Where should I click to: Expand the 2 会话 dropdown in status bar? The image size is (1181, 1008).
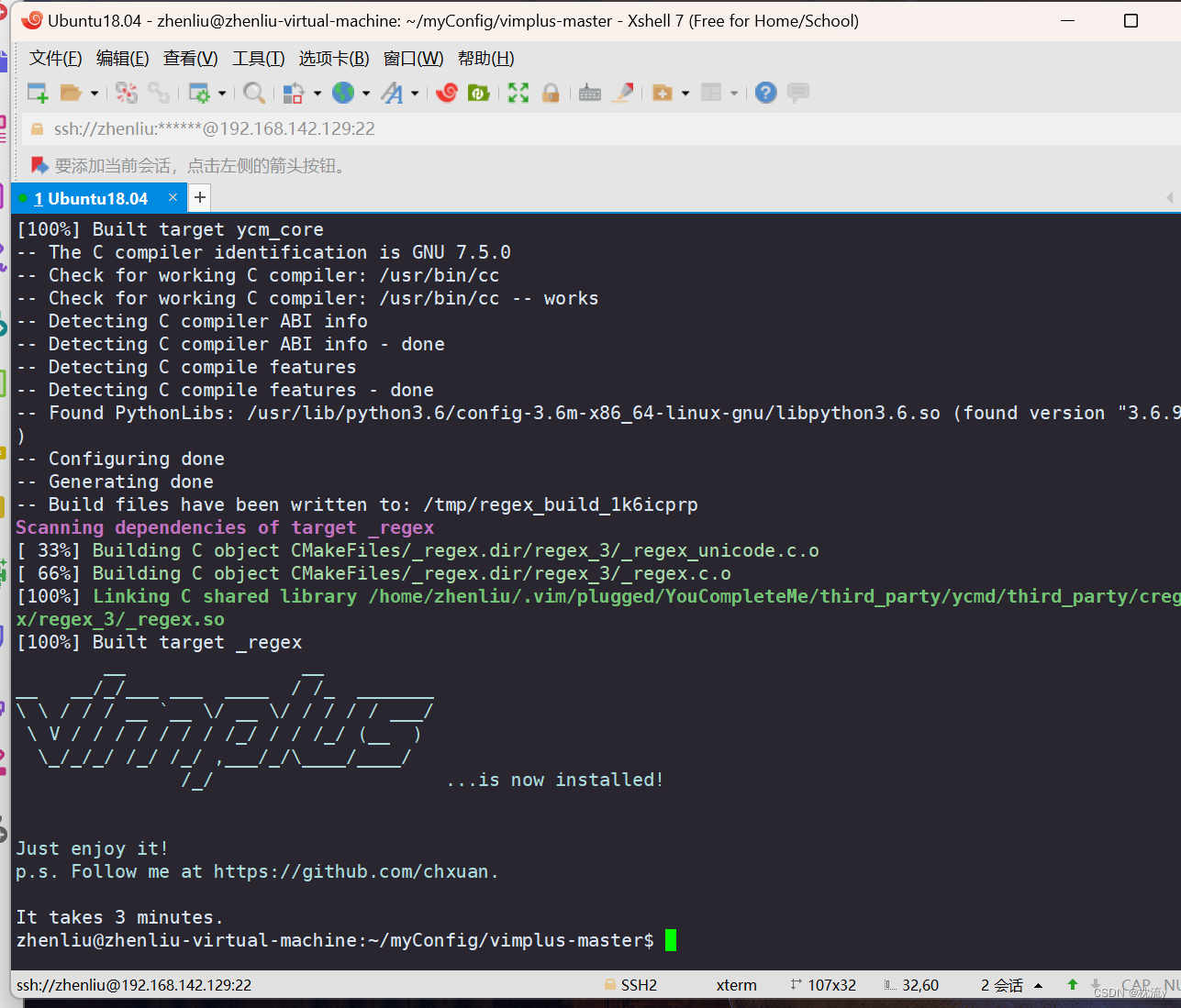pos(1038,984)
